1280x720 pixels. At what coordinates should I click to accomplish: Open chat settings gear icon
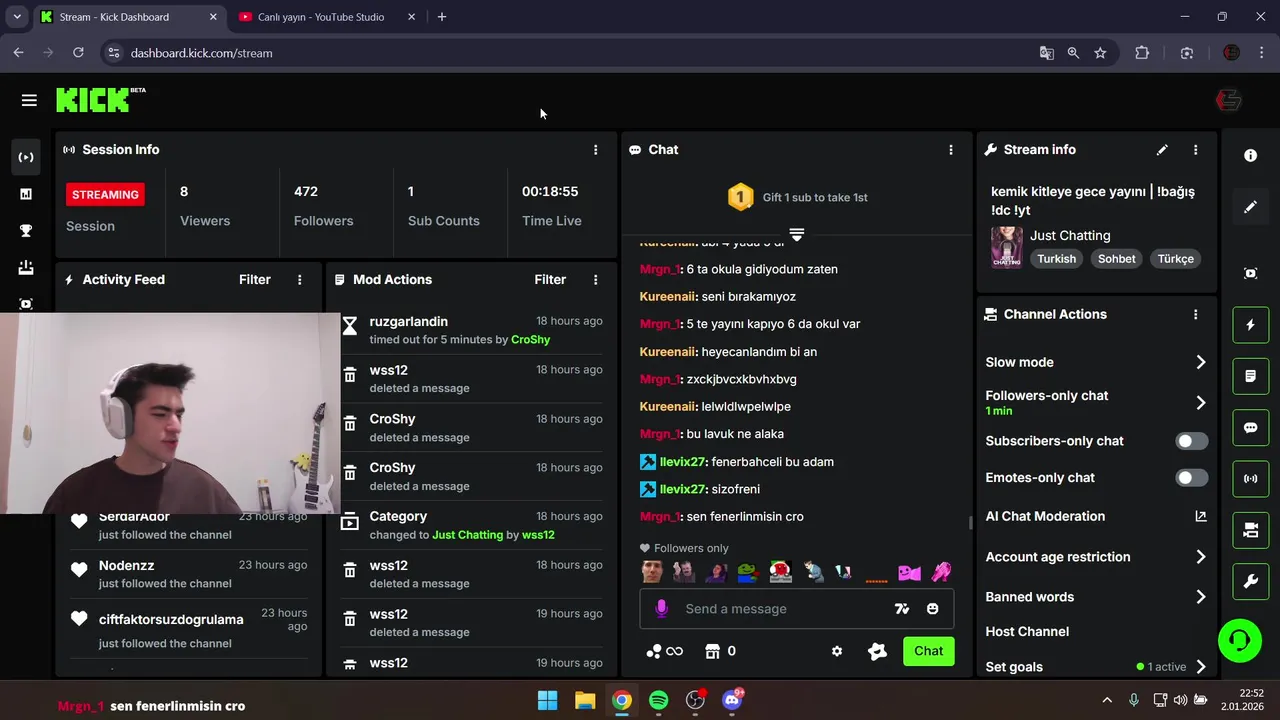837,651
